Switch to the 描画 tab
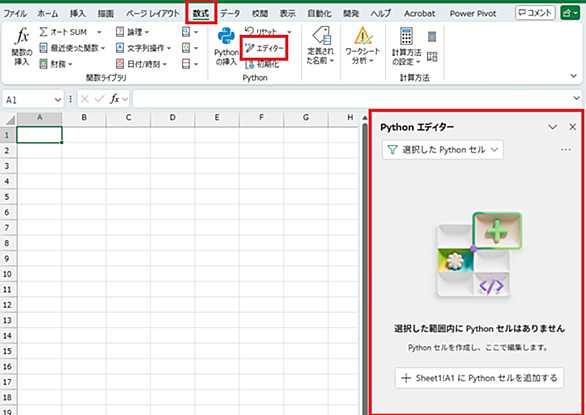The width and height of the screenshot is (586, 415). (105, 14)
